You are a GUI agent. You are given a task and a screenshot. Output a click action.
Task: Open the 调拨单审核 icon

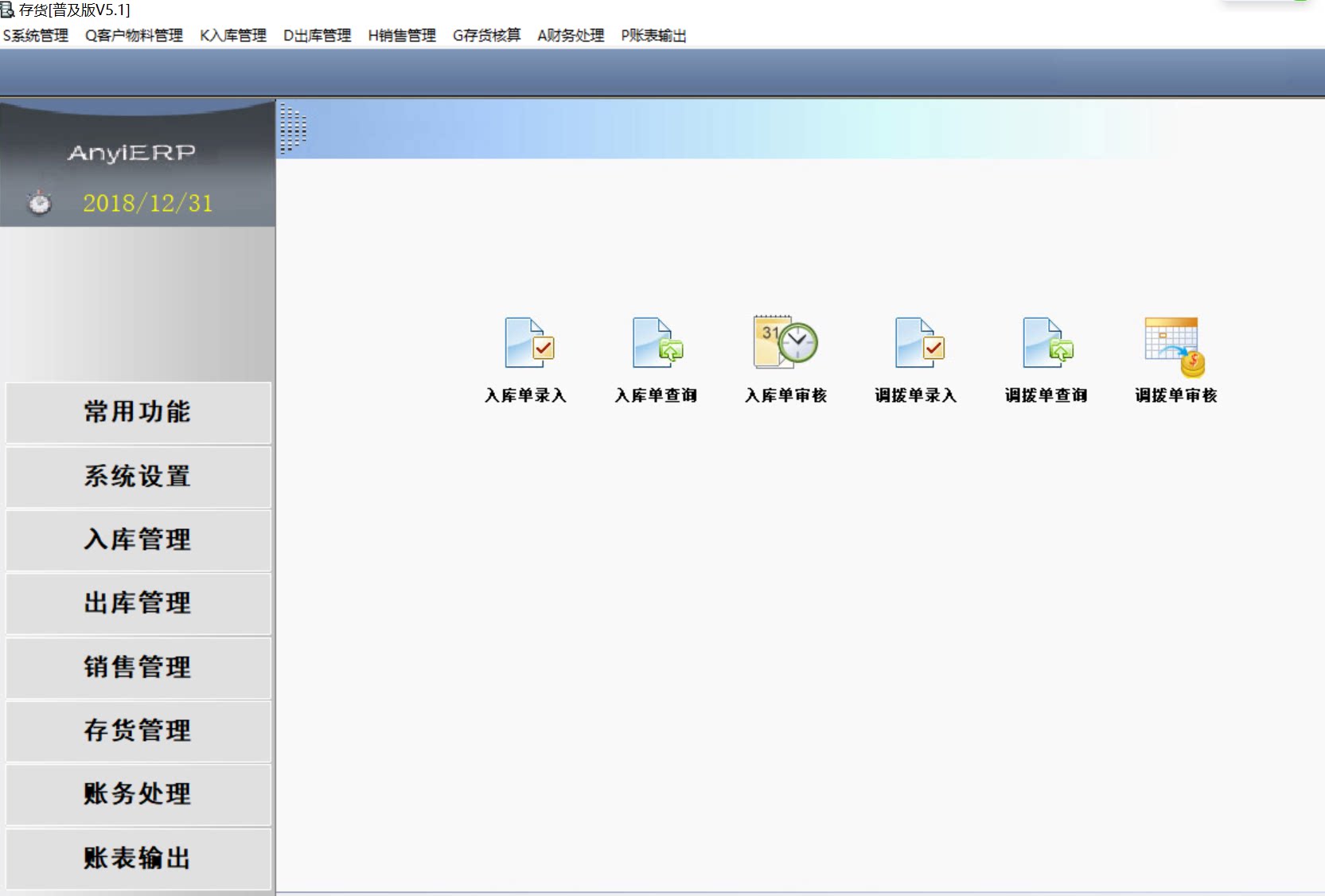click(x=1175, y=346)
